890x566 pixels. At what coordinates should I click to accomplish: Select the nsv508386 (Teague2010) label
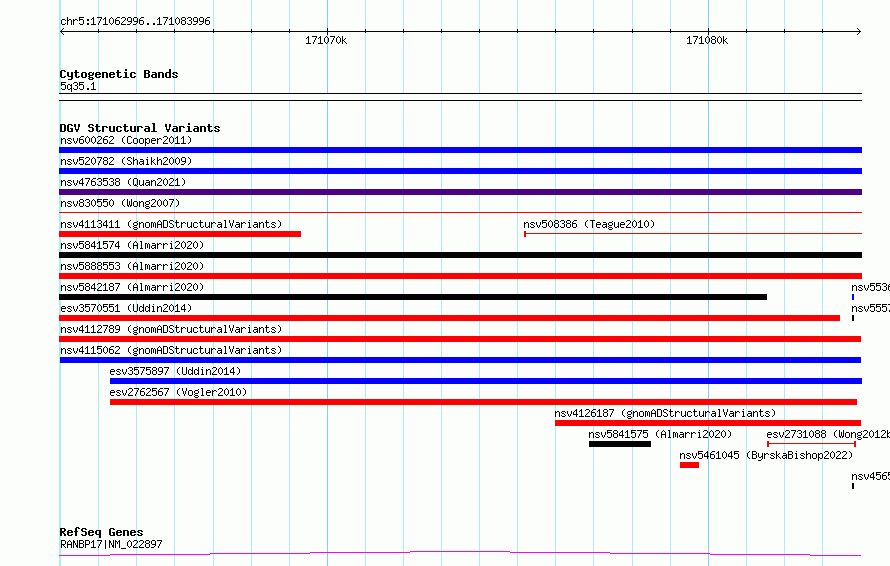point(589,224)
